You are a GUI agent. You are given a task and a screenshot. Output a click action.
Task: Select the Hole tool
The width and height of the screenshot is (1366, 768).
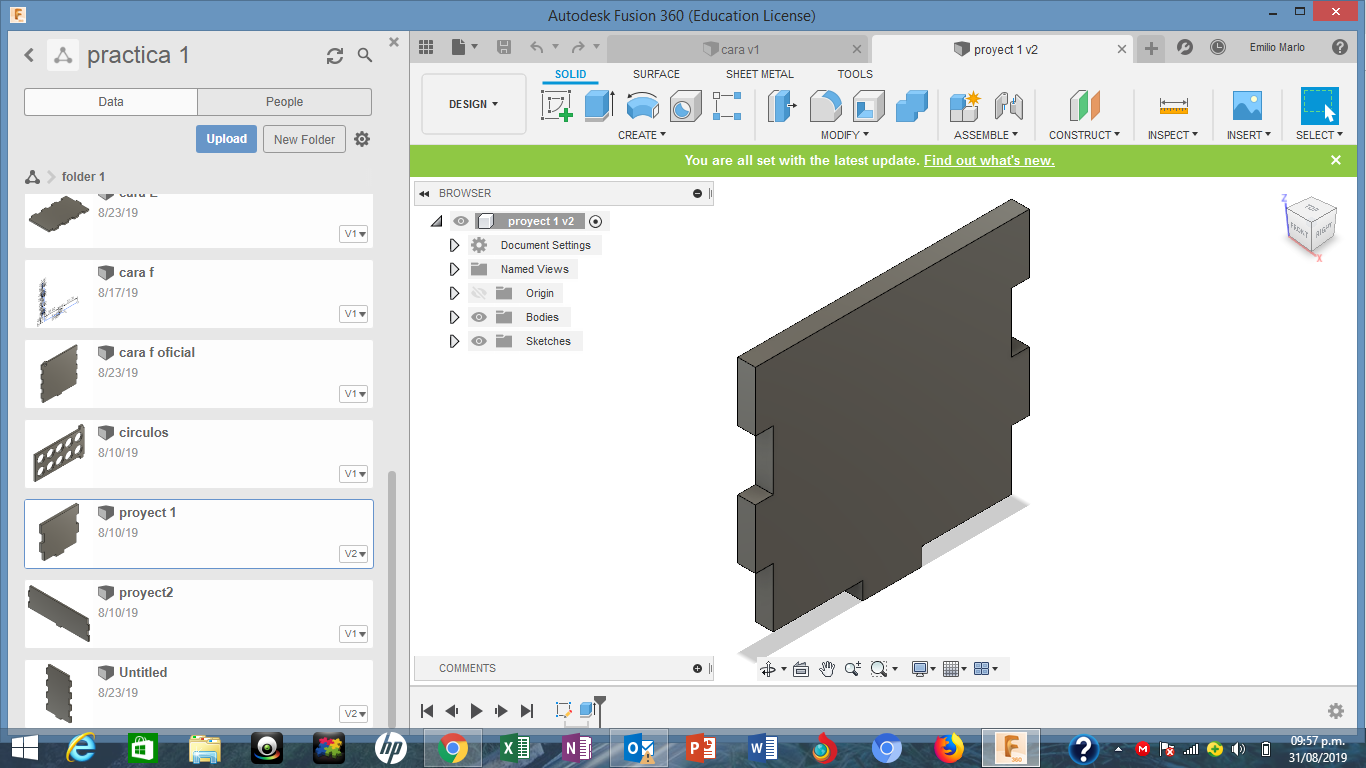(x=685, y=105)
